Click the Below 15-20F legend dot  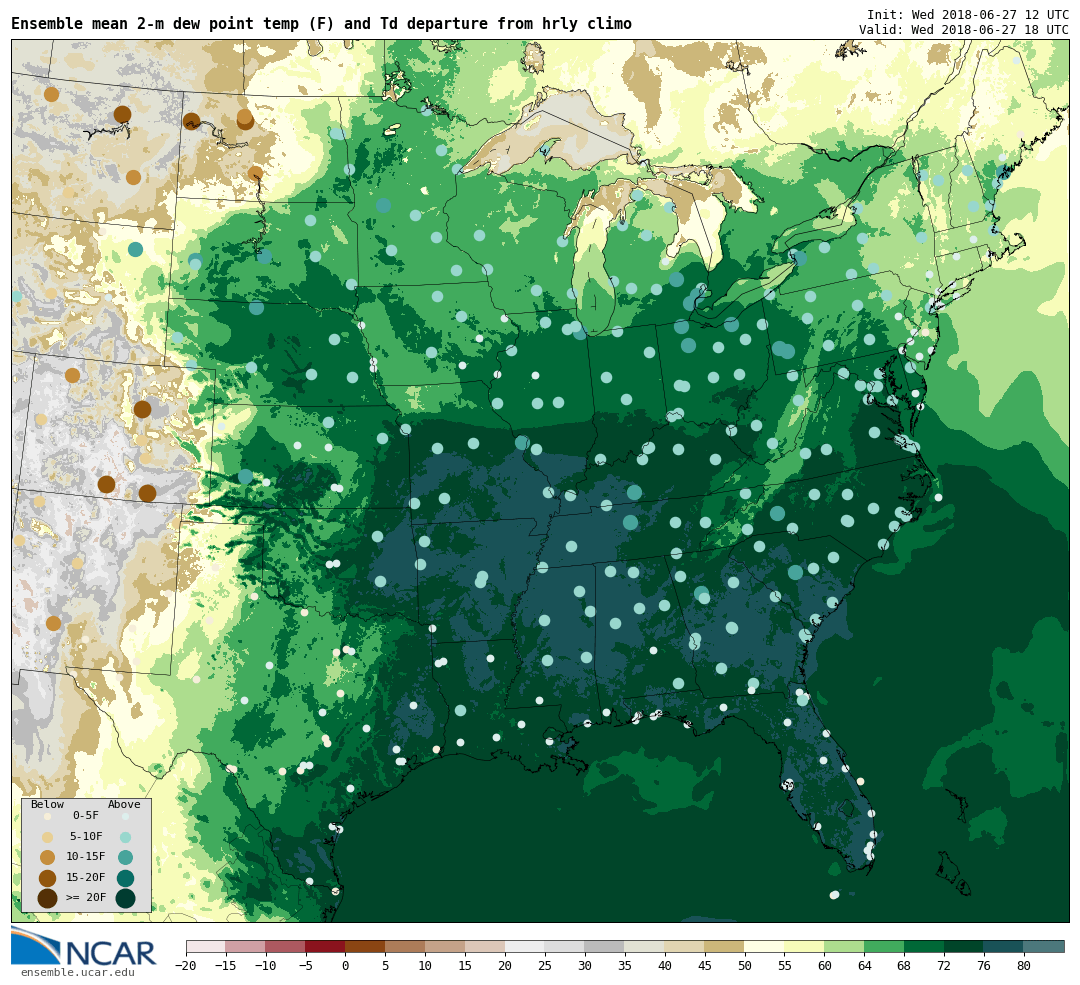[x=48, y=878]
